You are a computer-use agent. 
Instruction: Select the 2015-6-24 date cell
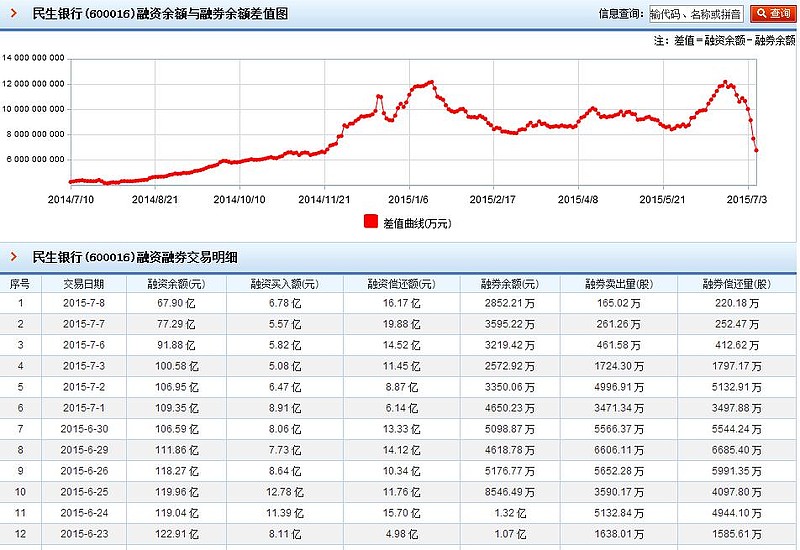click(84, 513)
